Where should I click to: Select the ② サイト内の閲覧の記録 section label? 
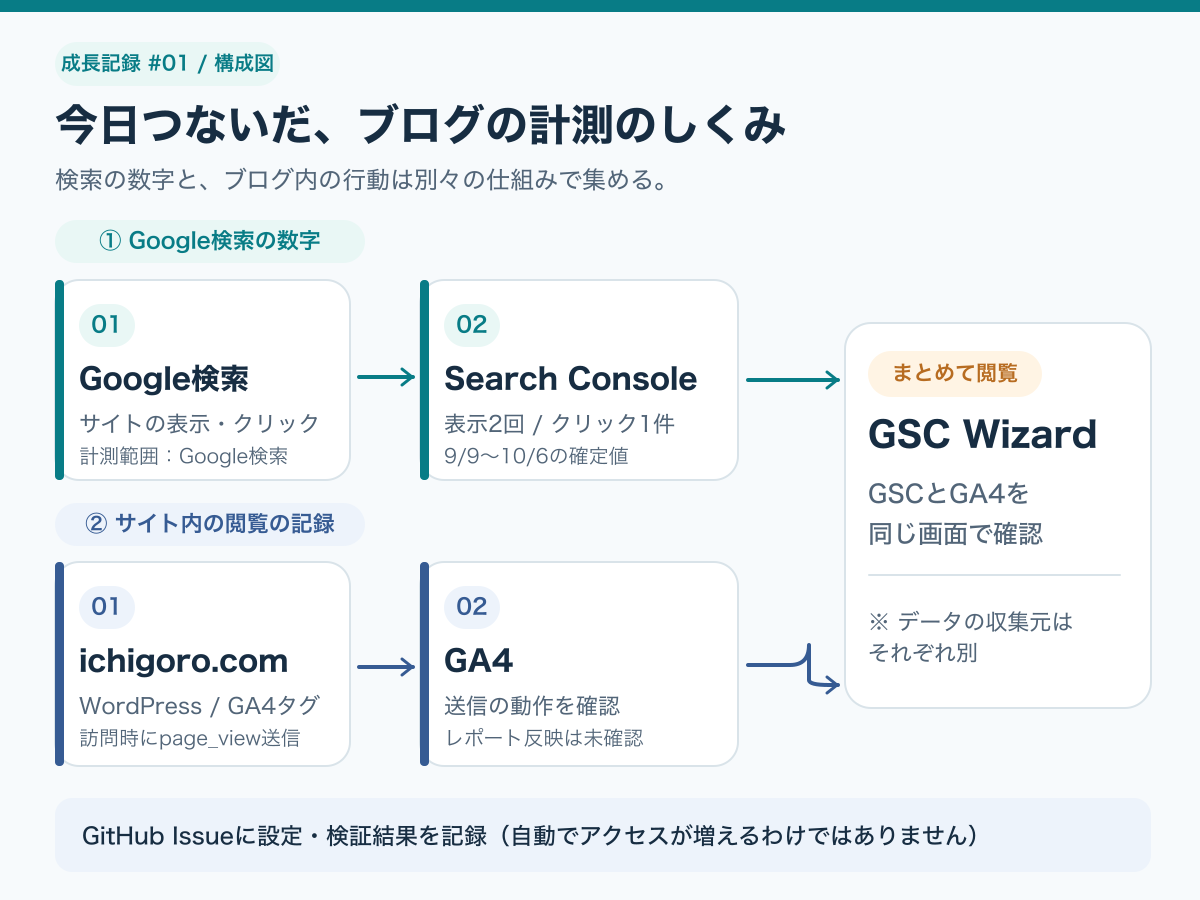209,523
